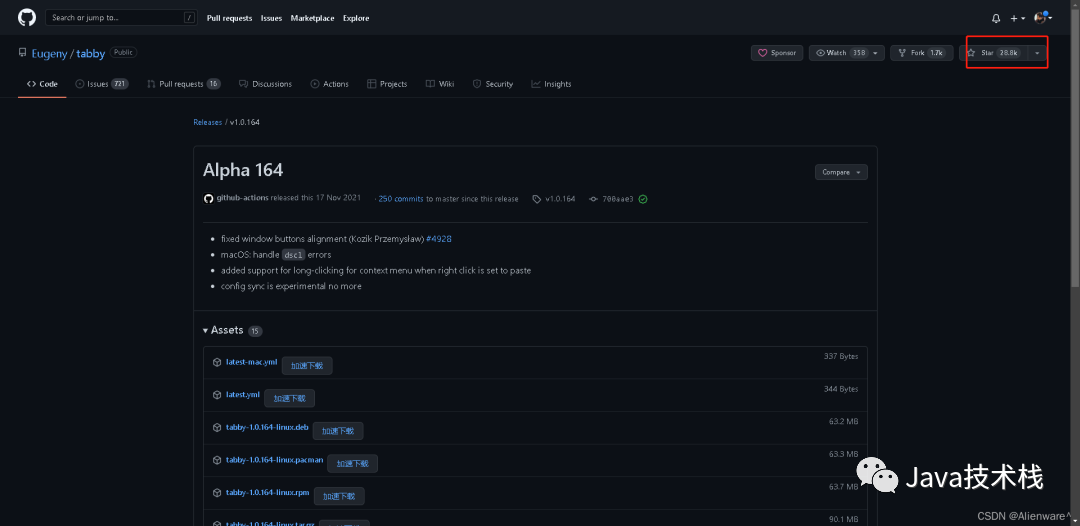Click accelerated download for linux.pacman

coord(353,463)
